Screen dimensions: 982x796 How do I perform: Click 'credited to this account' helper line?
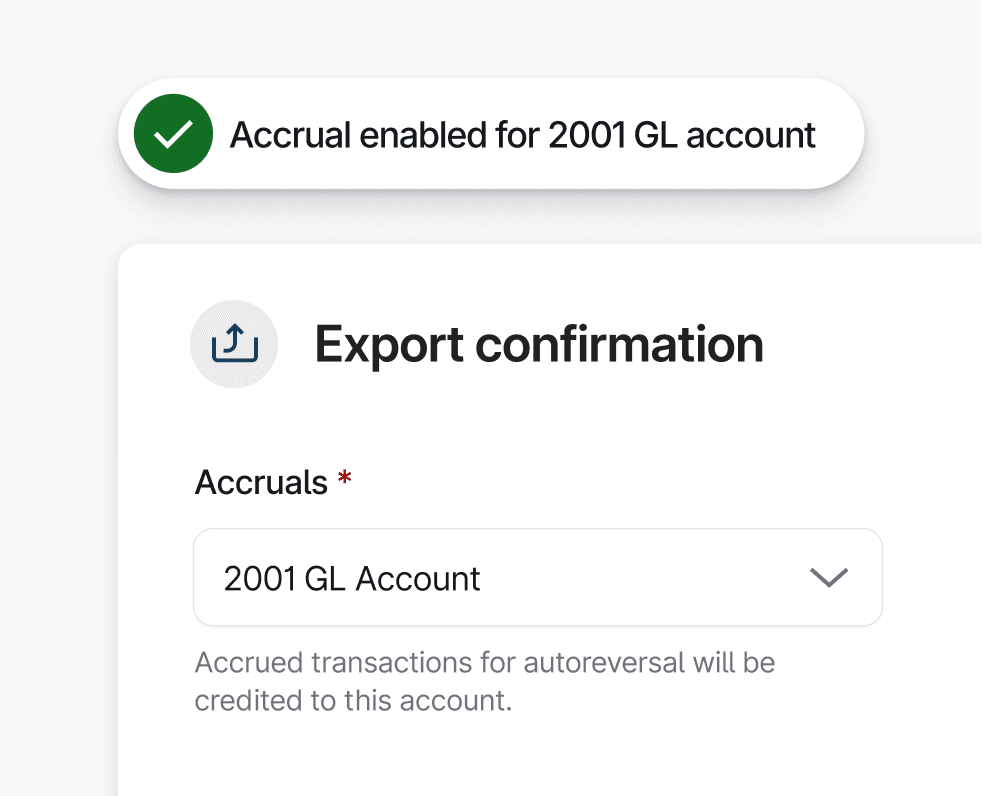tap(353, 701)
